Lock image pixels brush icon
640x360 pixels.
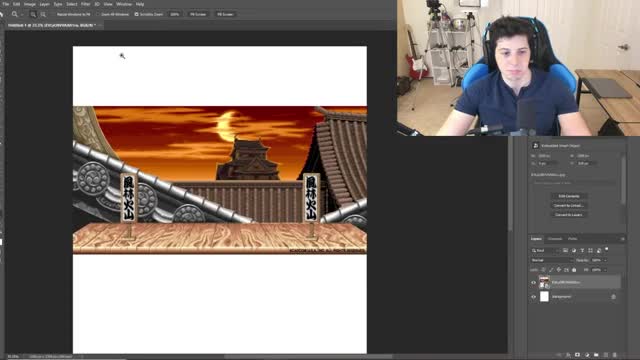coord(551,270)
